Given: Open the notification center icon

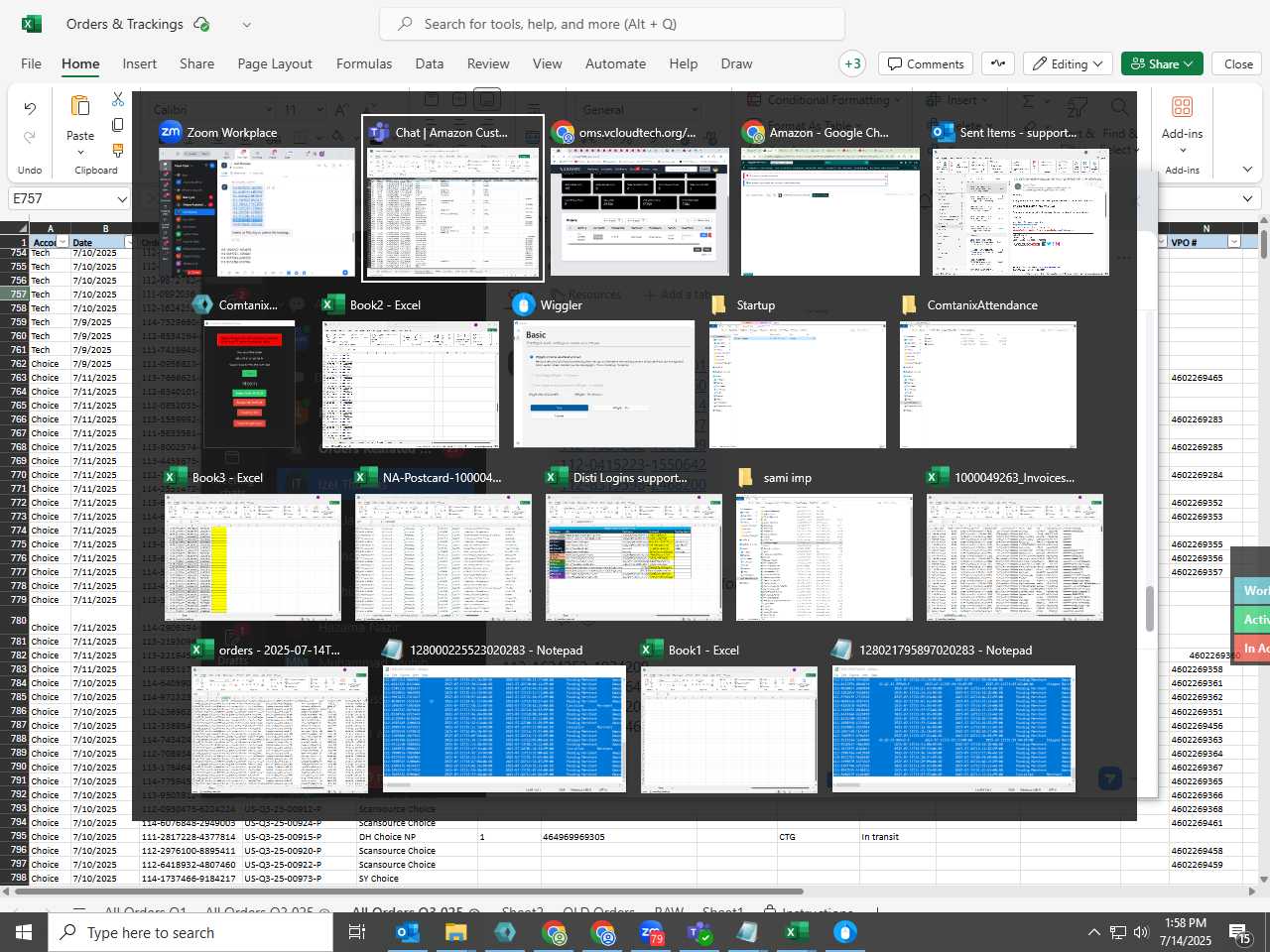Looking at the screenshot, I should coord(1240,932).
